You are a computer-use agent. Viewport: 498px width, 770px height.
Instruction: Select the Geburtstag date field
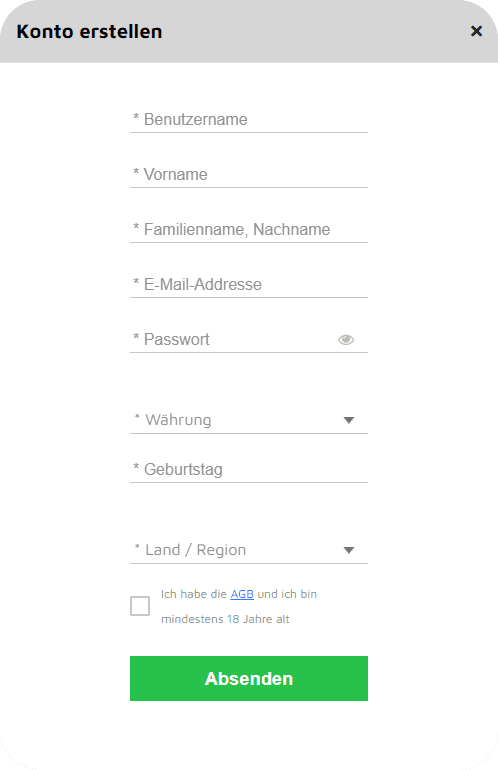coord(249,470)
